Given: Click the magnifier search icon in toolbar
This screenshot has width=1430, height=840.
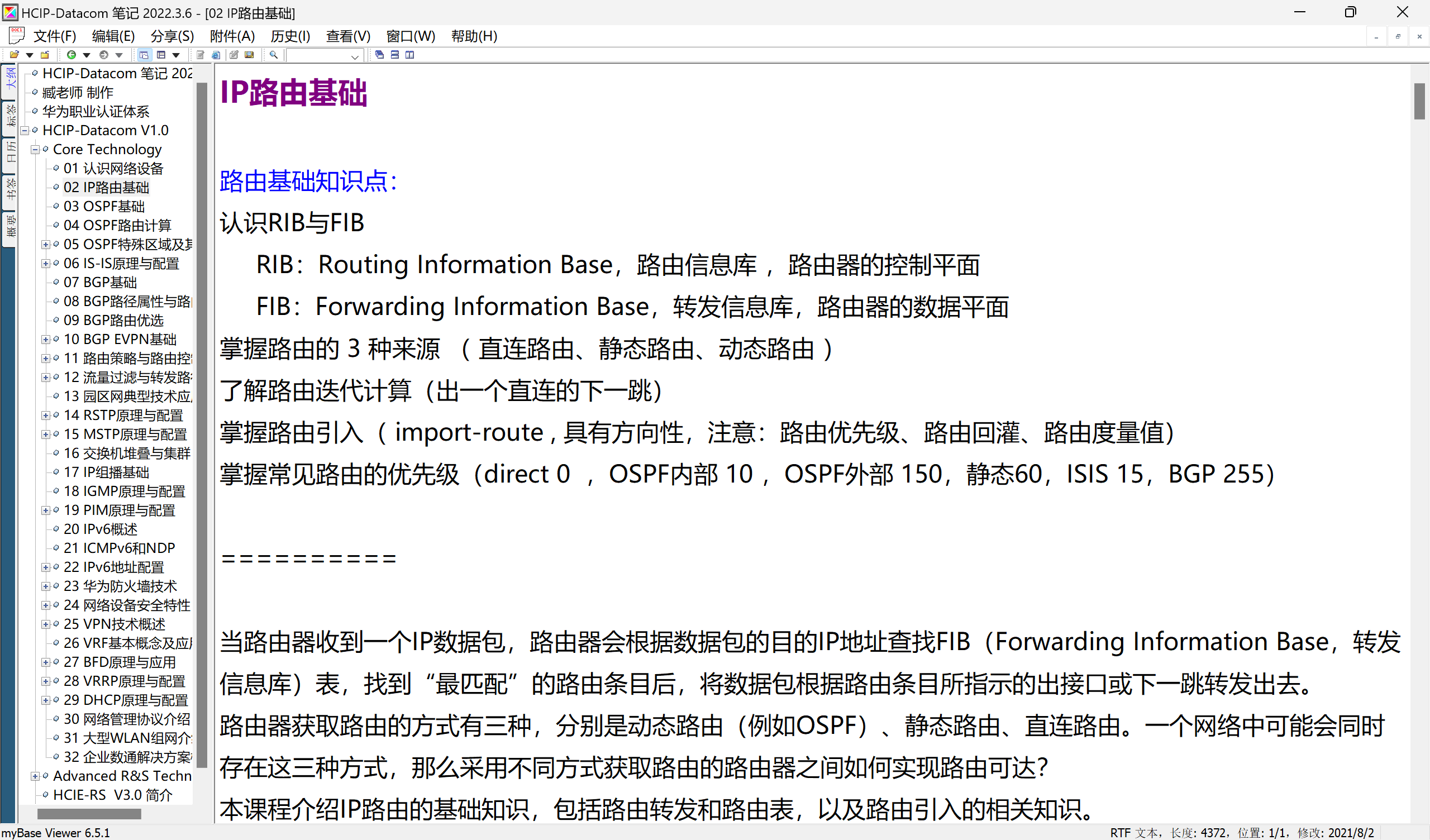Looking at the screenshot, I should (274, 55).
